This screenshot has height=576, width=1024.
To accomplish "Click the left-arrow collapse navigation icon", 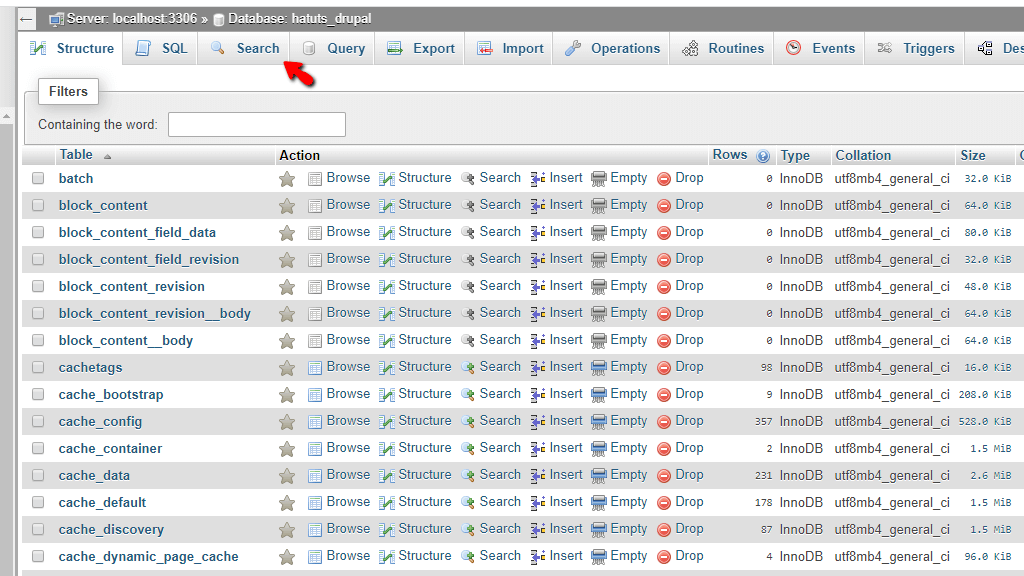I will click(x=26, y=19).
